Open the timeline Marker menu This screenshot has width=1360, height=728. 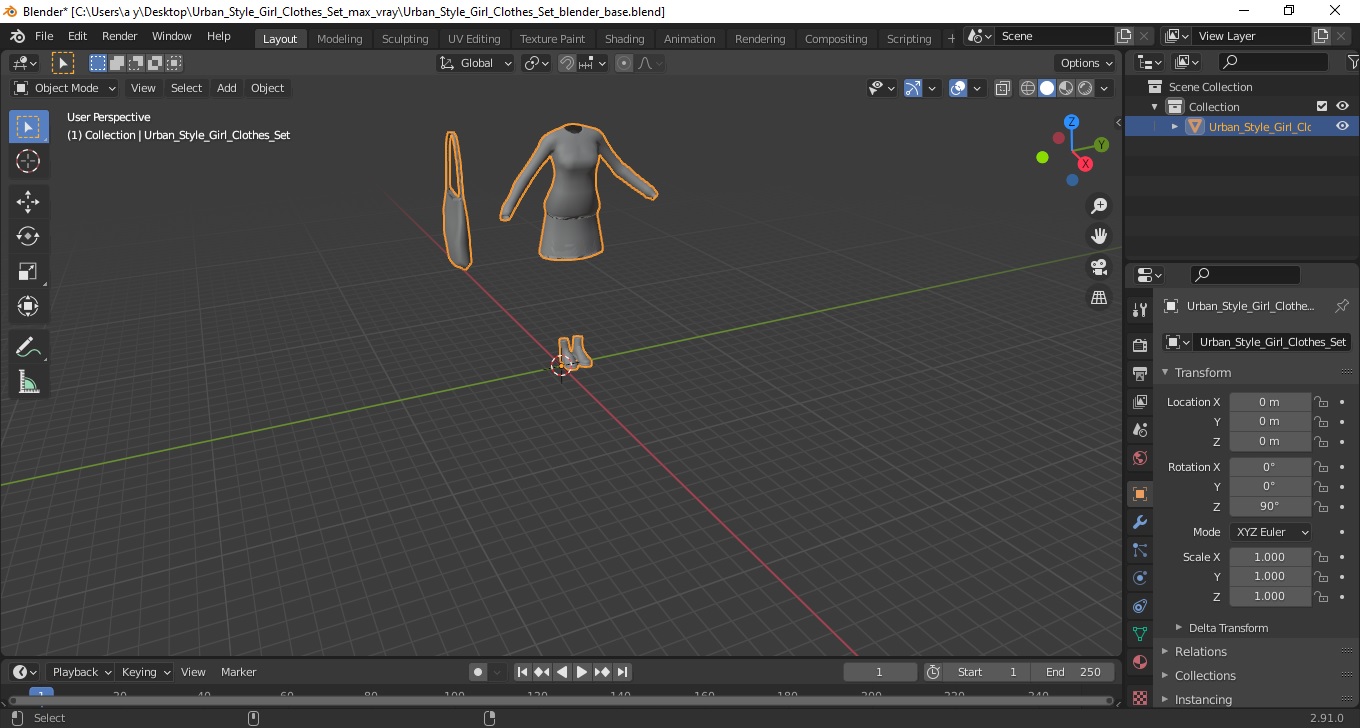[239, 672]
